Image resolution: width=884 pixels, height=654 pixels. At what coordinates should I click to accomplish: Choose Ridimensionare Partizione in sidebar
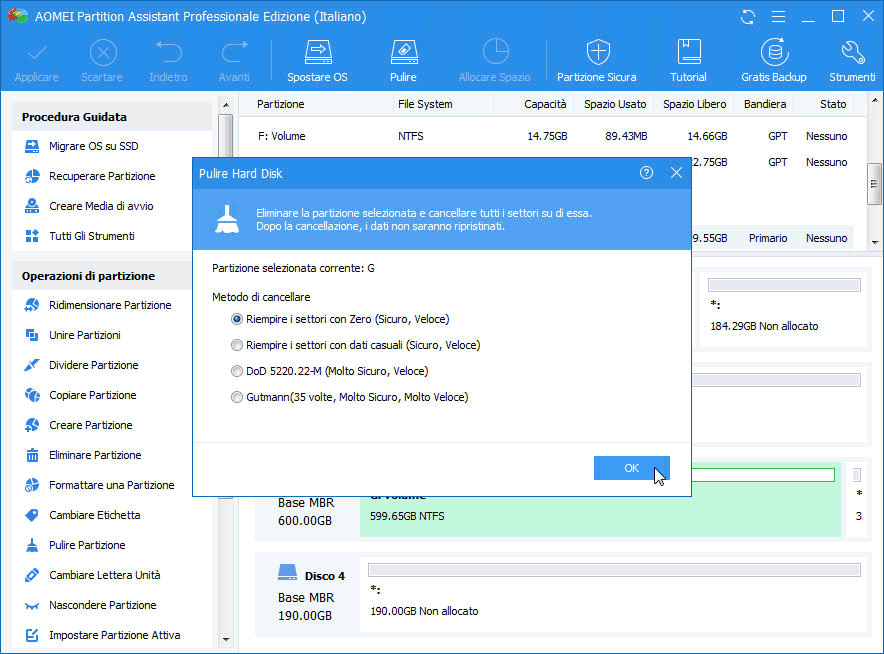[x=110, y=305]
